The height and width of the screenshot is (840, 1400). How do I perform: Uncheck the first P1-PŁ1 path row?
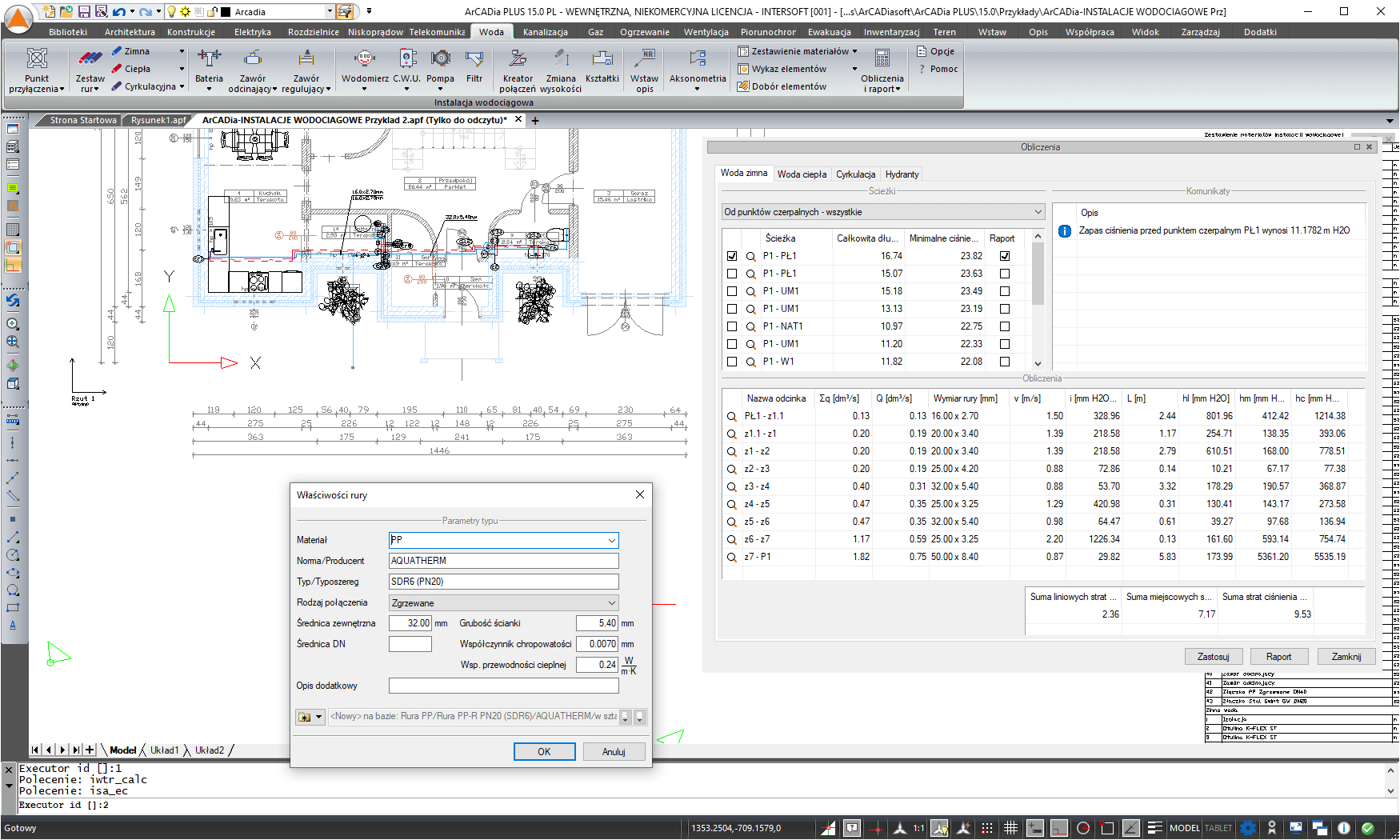coord(732,256)
